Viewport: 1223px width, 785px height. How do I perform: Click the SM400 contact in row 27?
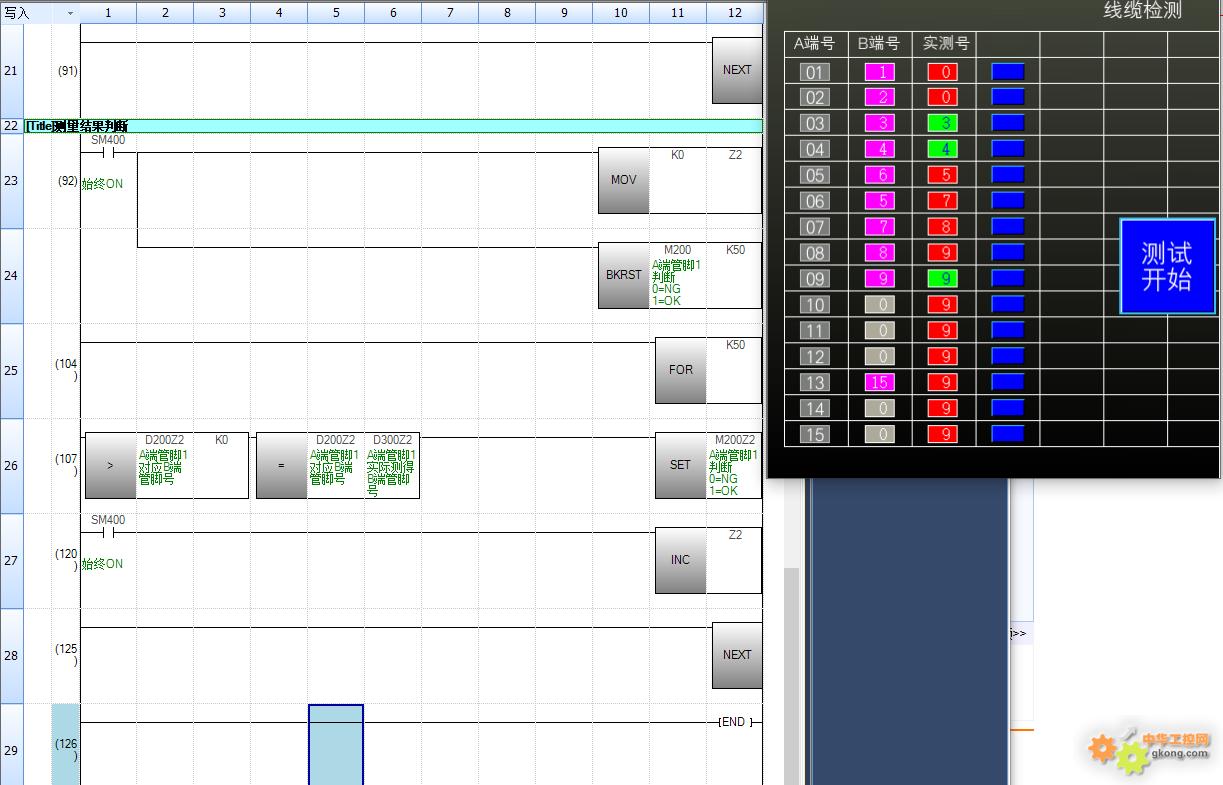pos(108,533)
